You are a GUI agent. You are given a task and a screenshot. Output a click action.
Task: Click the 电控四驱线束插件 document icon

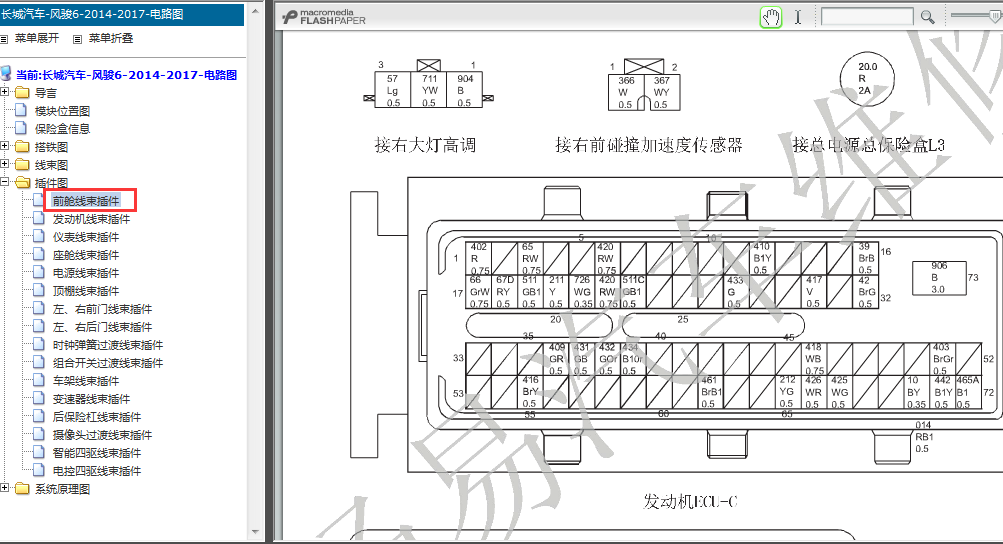pos(38,470)
